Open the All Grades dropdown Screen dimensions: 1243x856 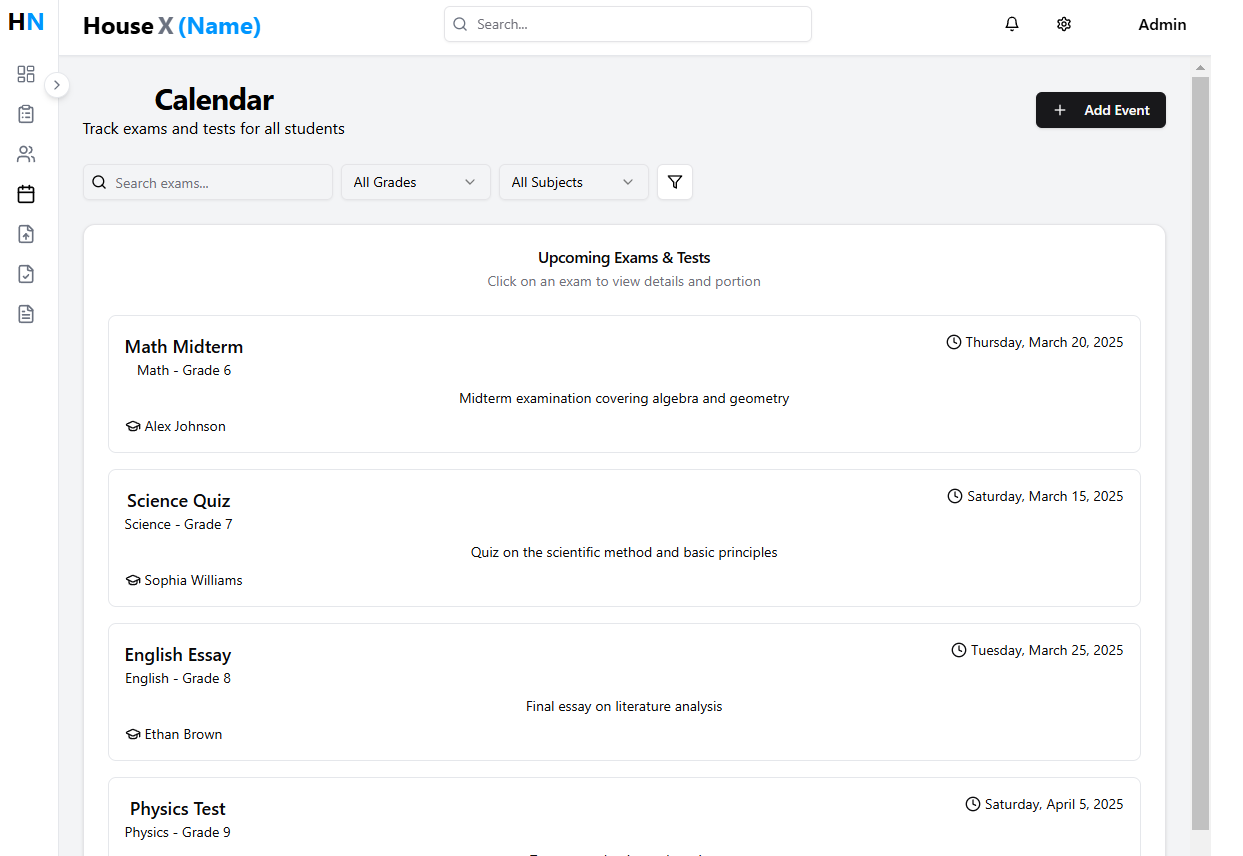point(416,182)
